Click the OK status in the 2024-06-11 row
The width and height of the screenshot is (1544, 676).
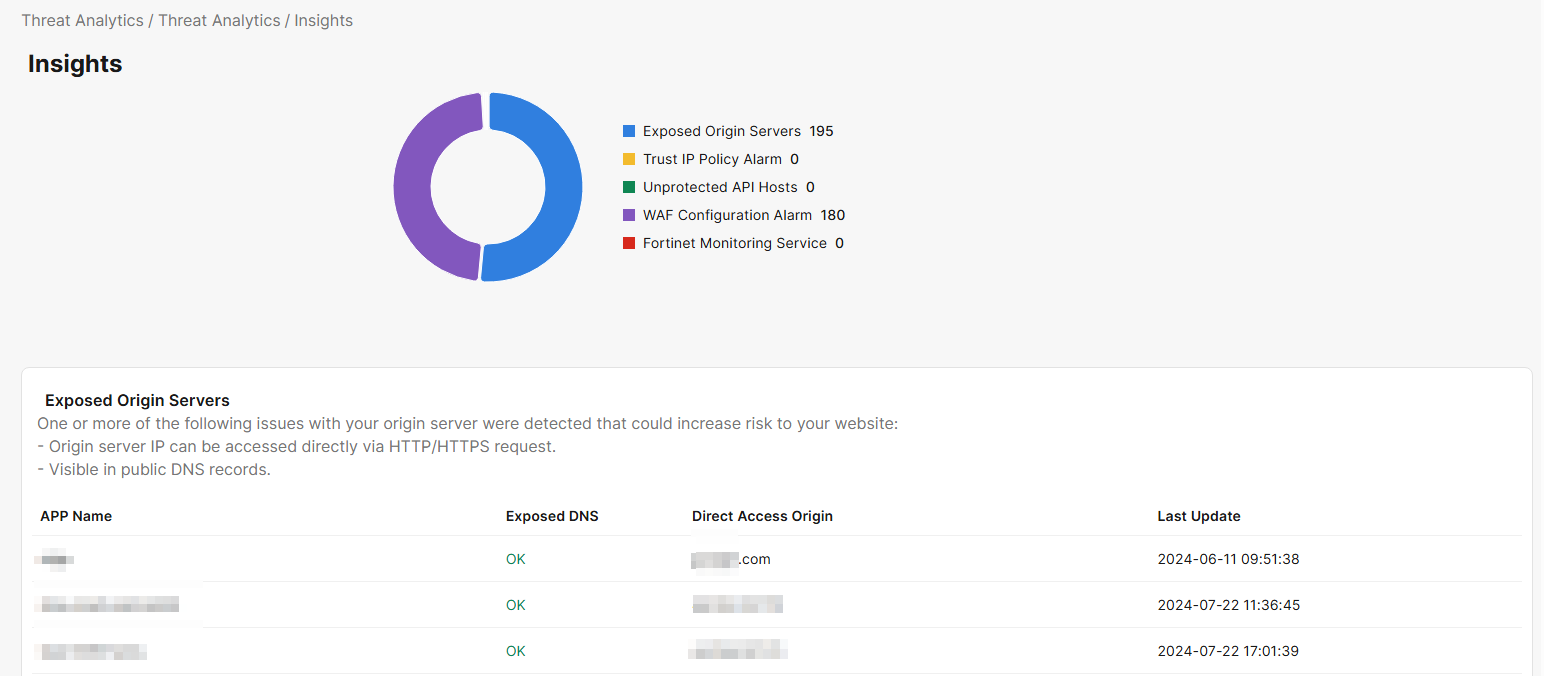(515, 559)
